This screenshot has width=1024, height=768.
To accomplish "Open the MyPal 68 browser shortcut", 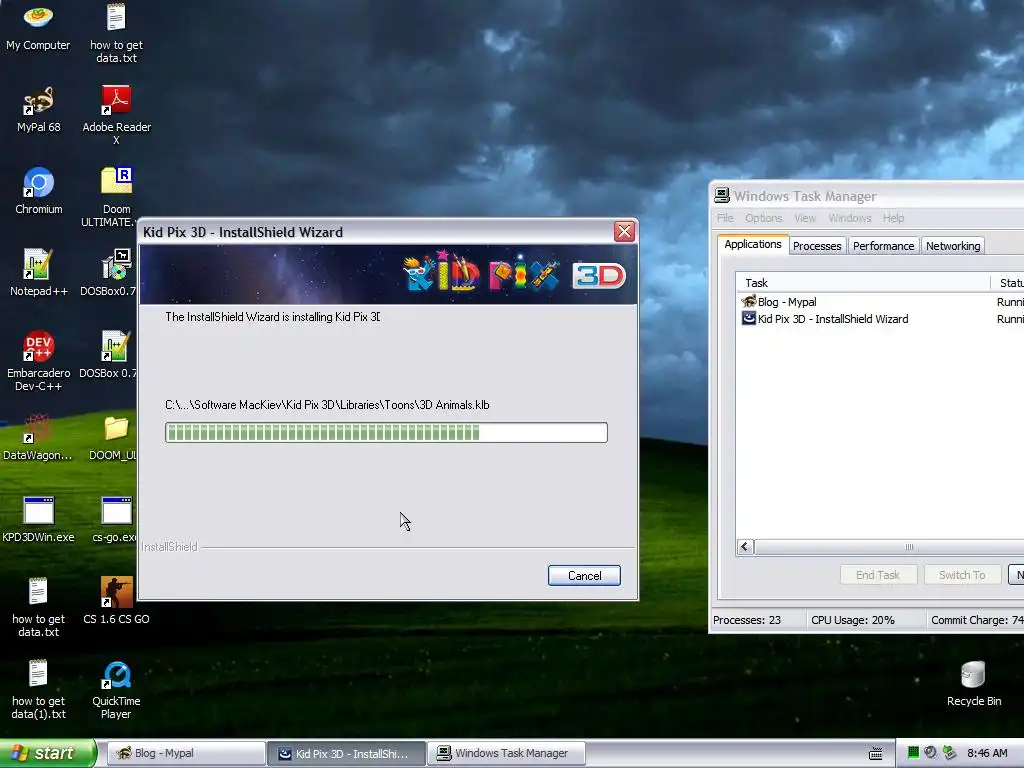I will coord(38,109).
